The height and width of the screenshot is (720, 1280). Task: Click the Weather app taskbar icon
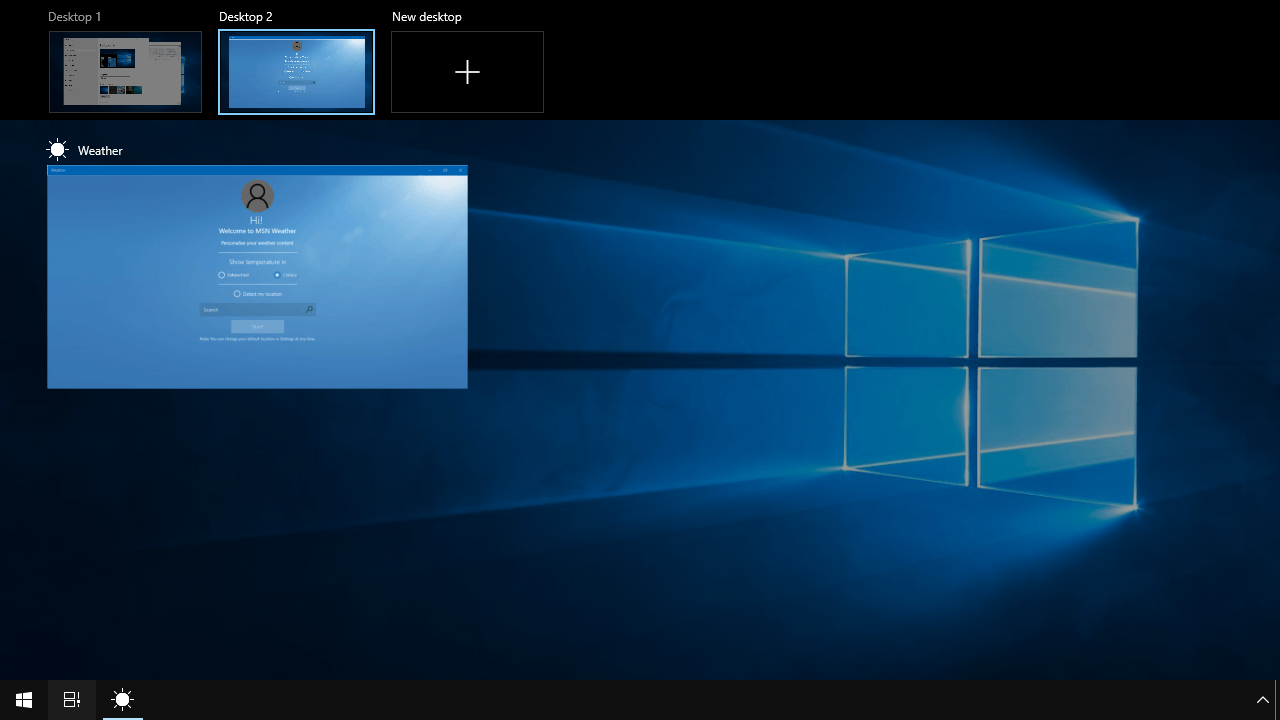[x=123, y=700]
